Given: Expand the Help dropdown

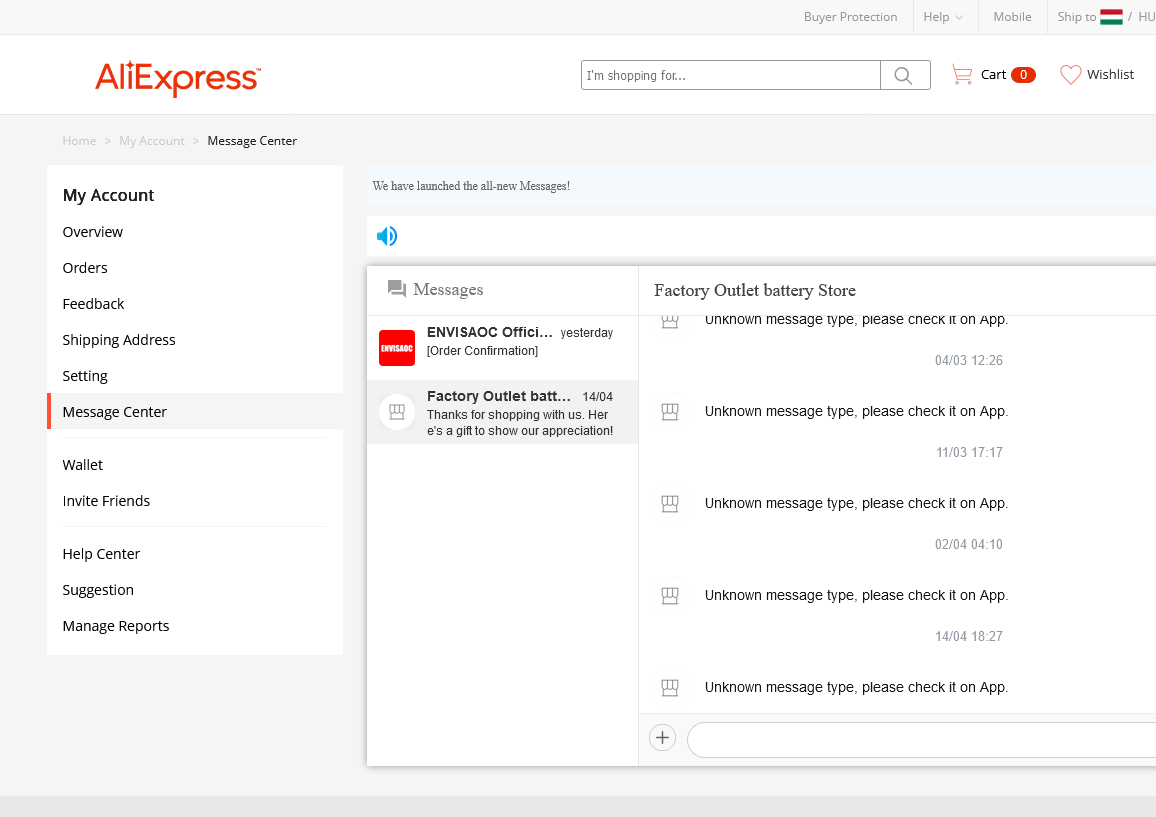Looking at the screenshot, I should (943, 17).
